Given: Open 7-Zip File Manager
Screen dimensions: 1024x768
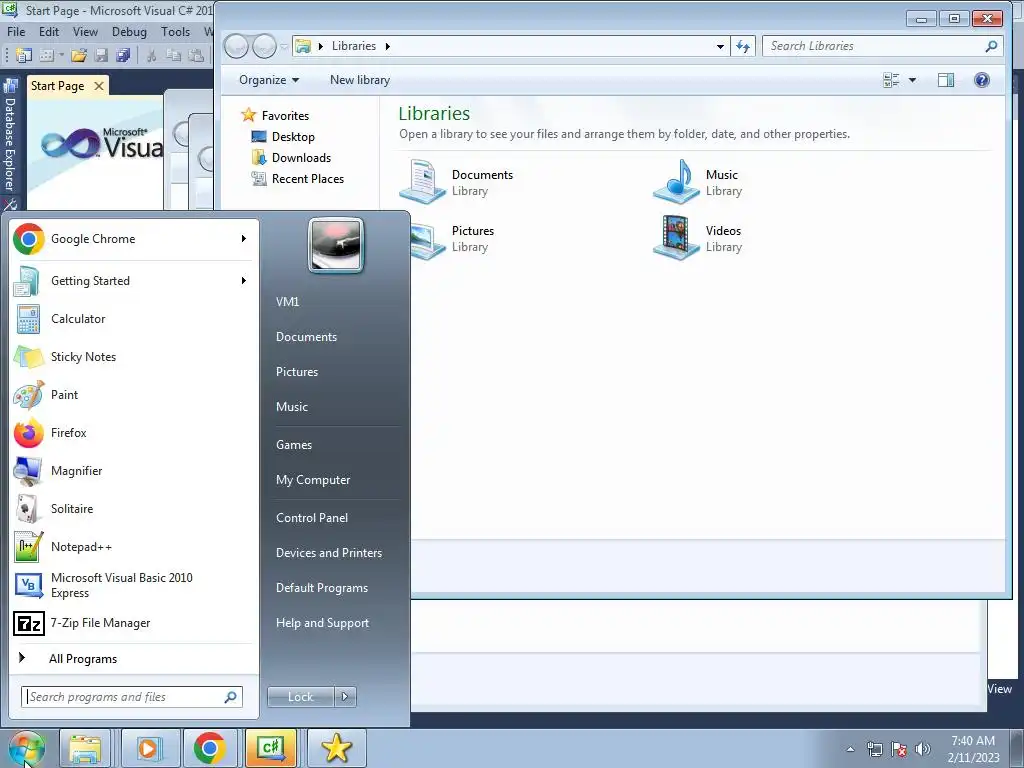Looking at the screenshot, I should click(x=134, y=623).
